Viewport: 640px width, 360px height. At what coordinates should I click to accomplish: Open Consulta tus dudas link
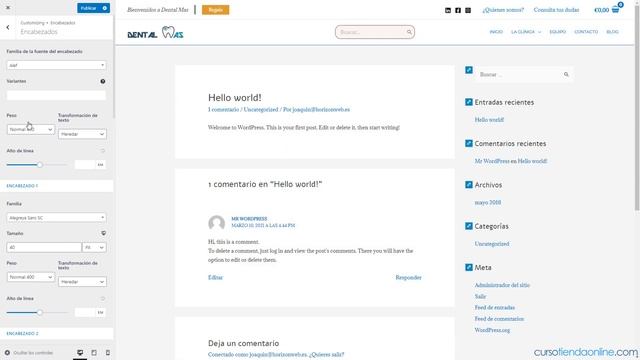point(556,10)
